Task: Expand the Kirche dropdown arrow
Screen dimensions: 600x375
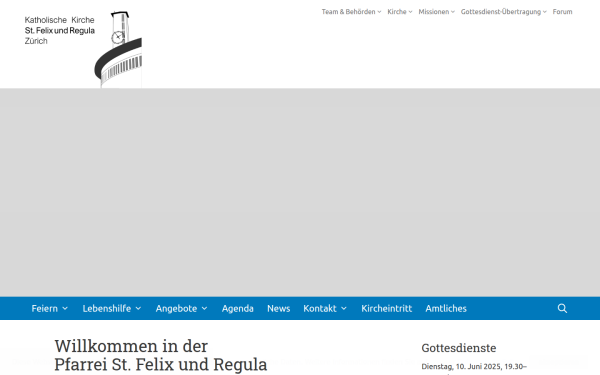Action: click(410, 12)
